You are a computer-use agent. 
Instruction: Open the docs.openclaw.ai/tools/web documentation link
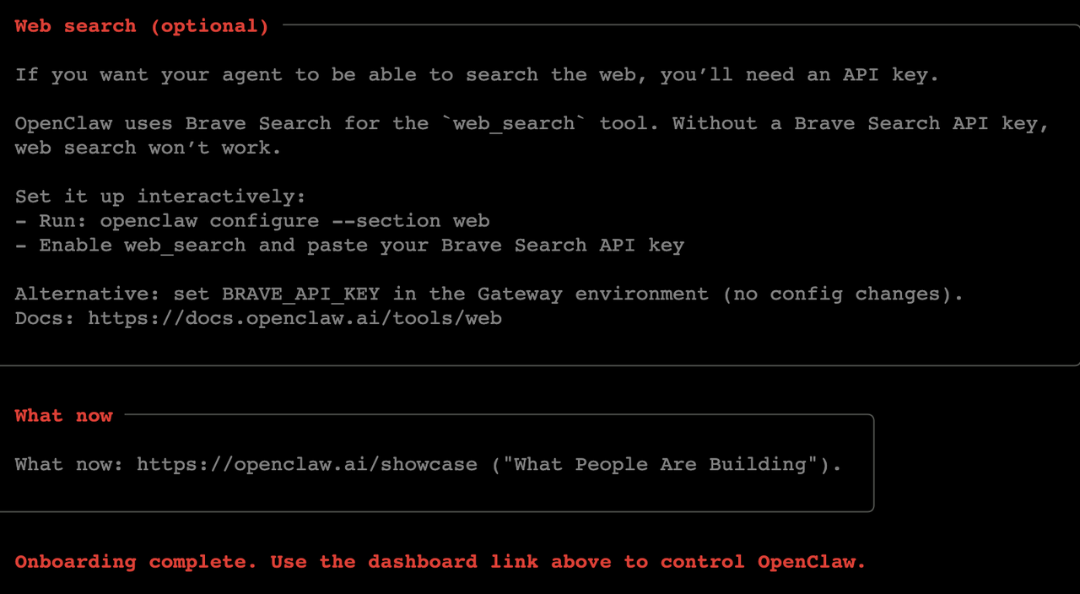pyautogui.click(x=295, y=319)
